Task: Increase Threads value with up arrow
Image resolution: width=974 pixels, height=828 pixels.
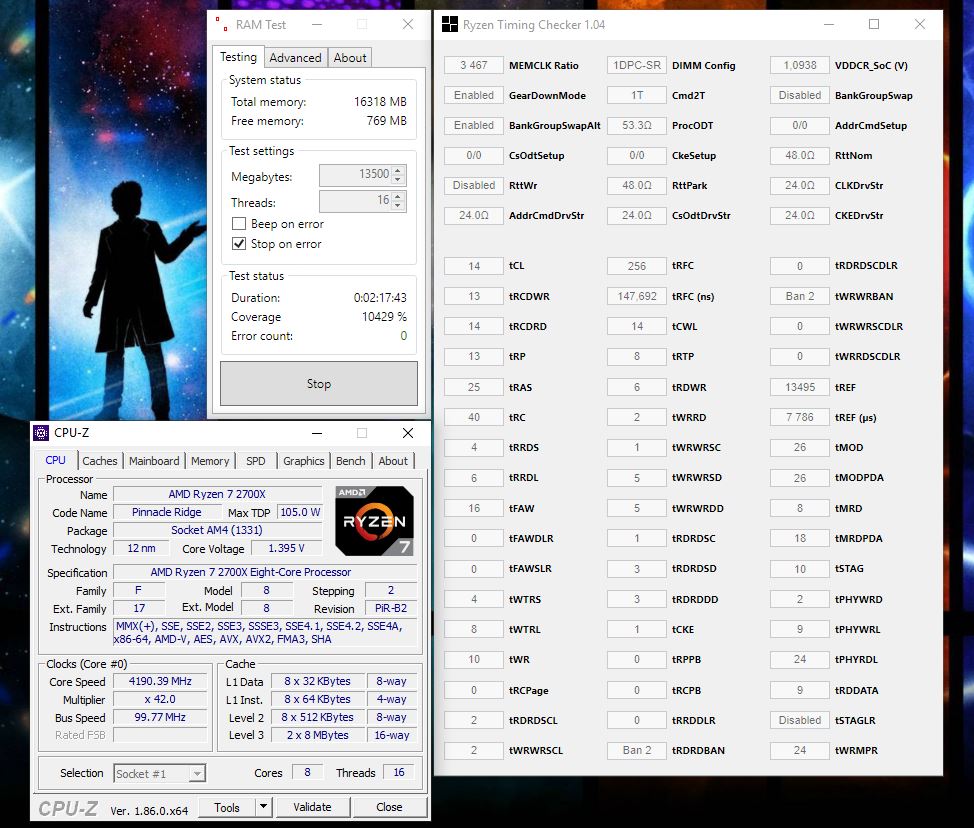Action: tap(399, 196)
